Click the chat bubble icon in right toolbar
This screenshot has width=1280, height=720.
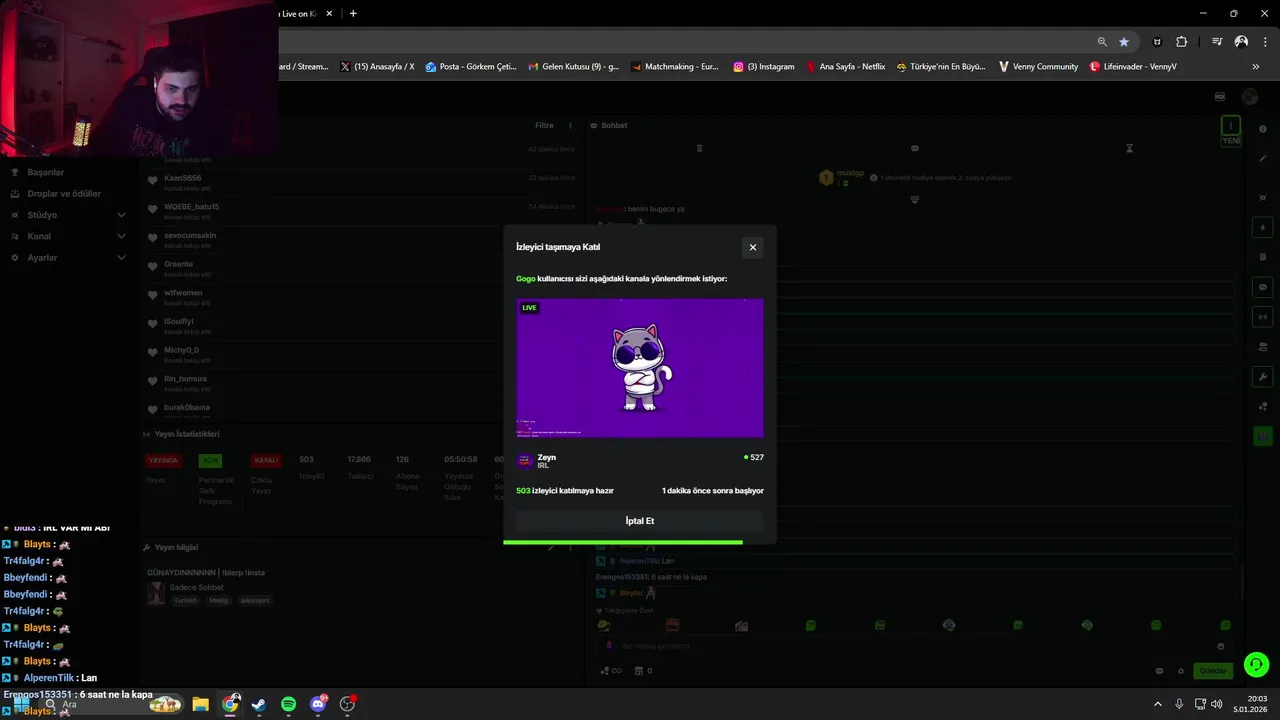click(1263, 287)
